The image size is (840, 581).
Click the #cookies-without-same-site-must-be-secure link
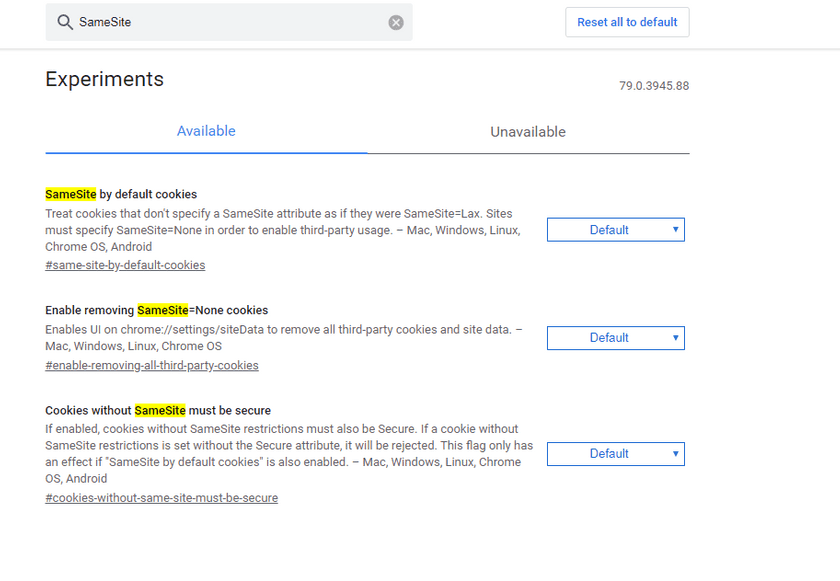coord(161,497)
